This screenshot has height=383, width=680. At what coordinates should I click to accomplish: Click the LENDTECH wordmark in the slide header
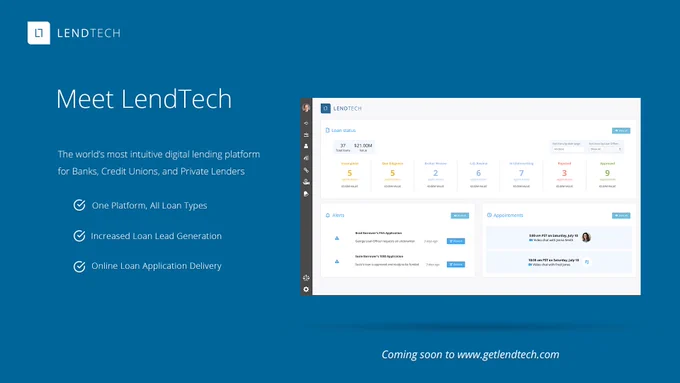click(89, 33)
